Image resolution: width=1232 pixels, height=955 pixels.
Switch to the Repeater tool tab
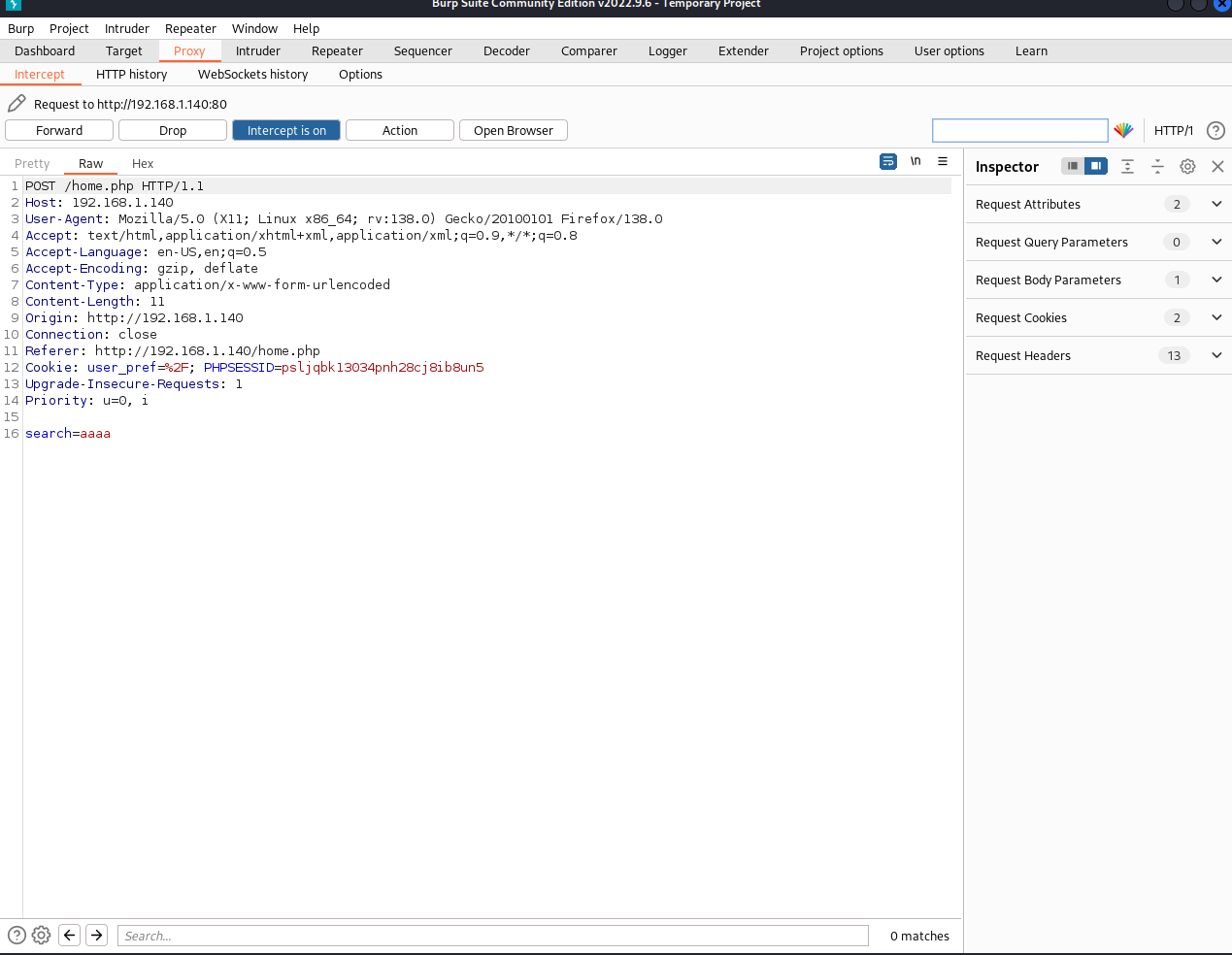point(338,50)
